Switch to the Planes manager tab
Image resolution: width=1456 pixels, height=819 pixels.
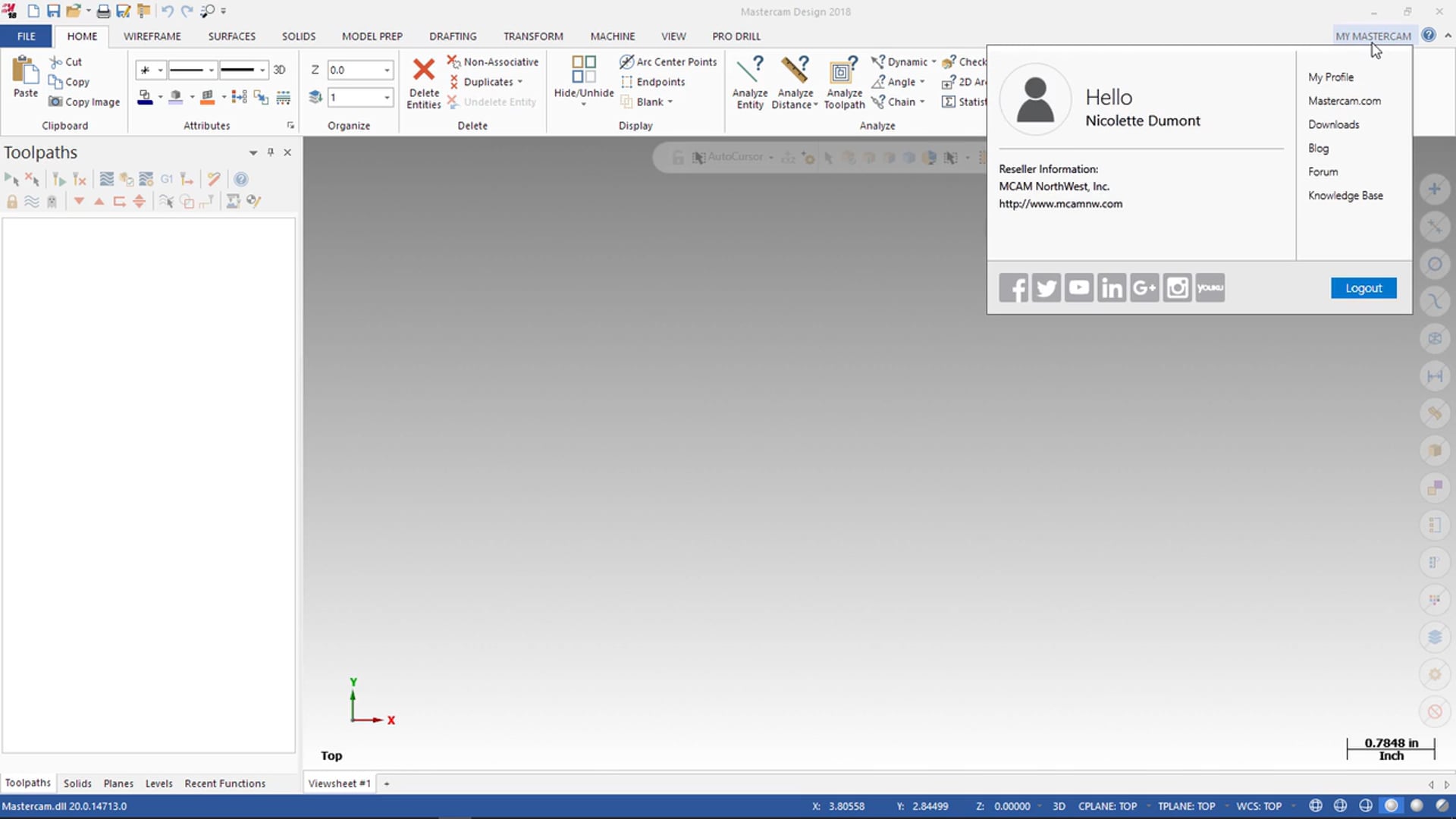[118, 783]
